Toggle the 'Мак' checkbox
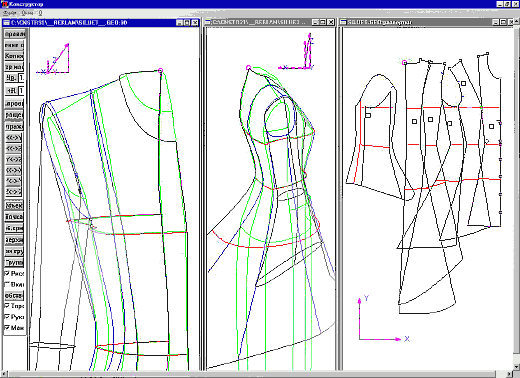This screenshot has height=378, width=520. click(x=7, y=328)
